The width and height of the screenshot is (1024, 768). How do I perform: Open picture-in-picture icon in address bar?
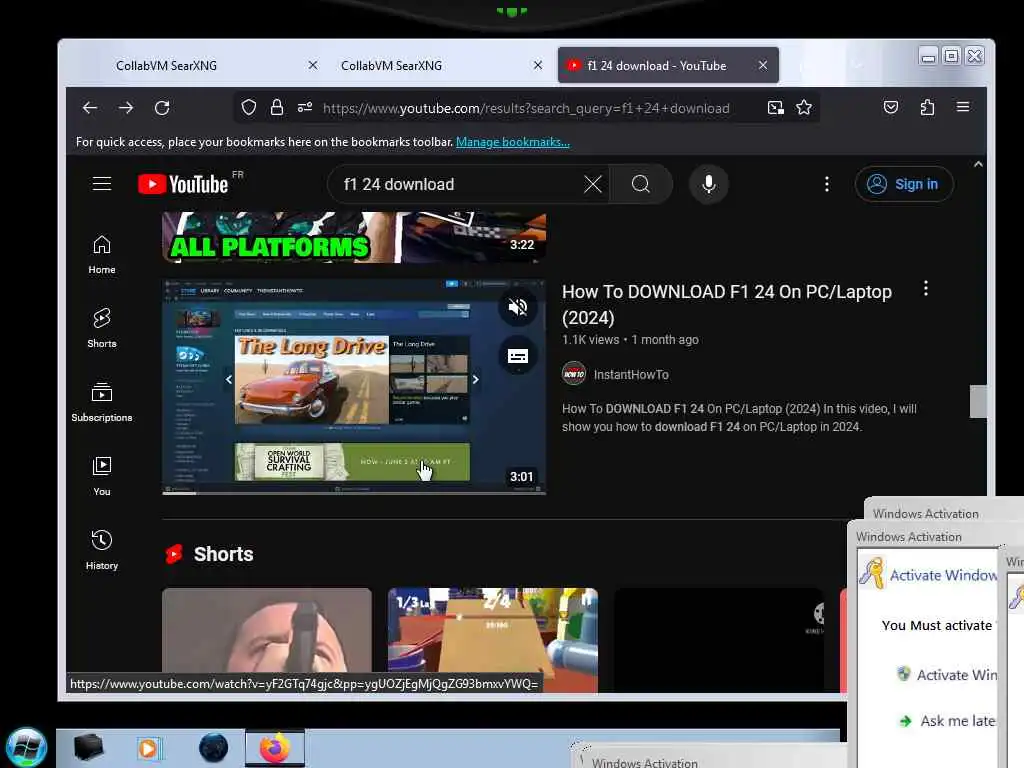[x=775, y=108]
